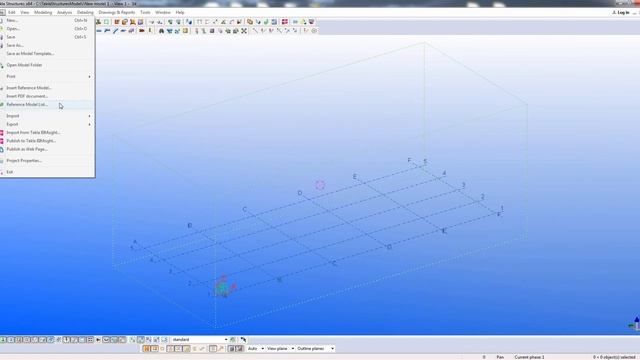Select Save As... in the File menu
The height and width of the screenshot is (360, 640).
click(47, 45)
